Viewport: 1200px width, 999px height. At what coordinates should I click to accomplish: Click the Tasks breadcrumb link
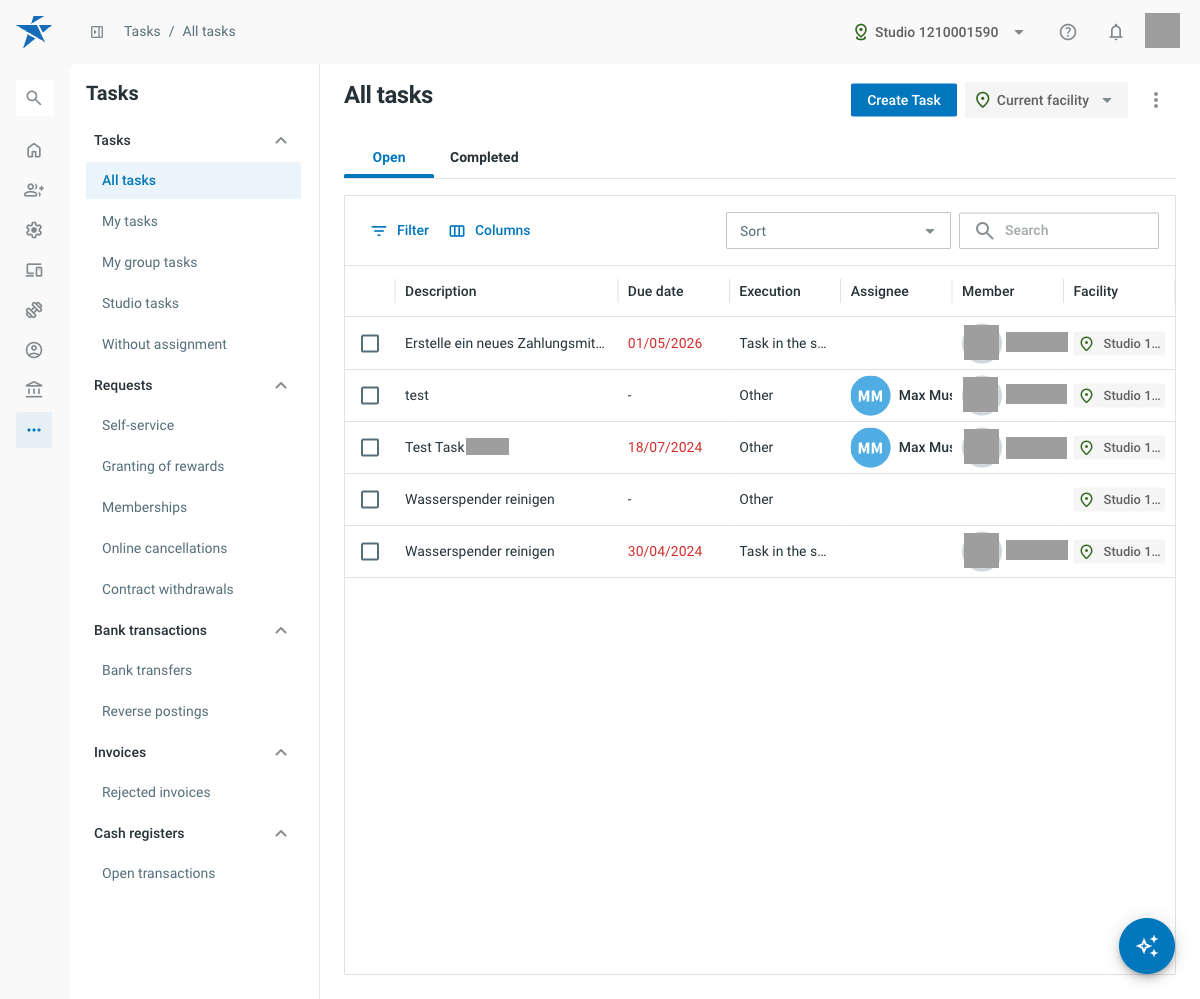tap(142, 32)
